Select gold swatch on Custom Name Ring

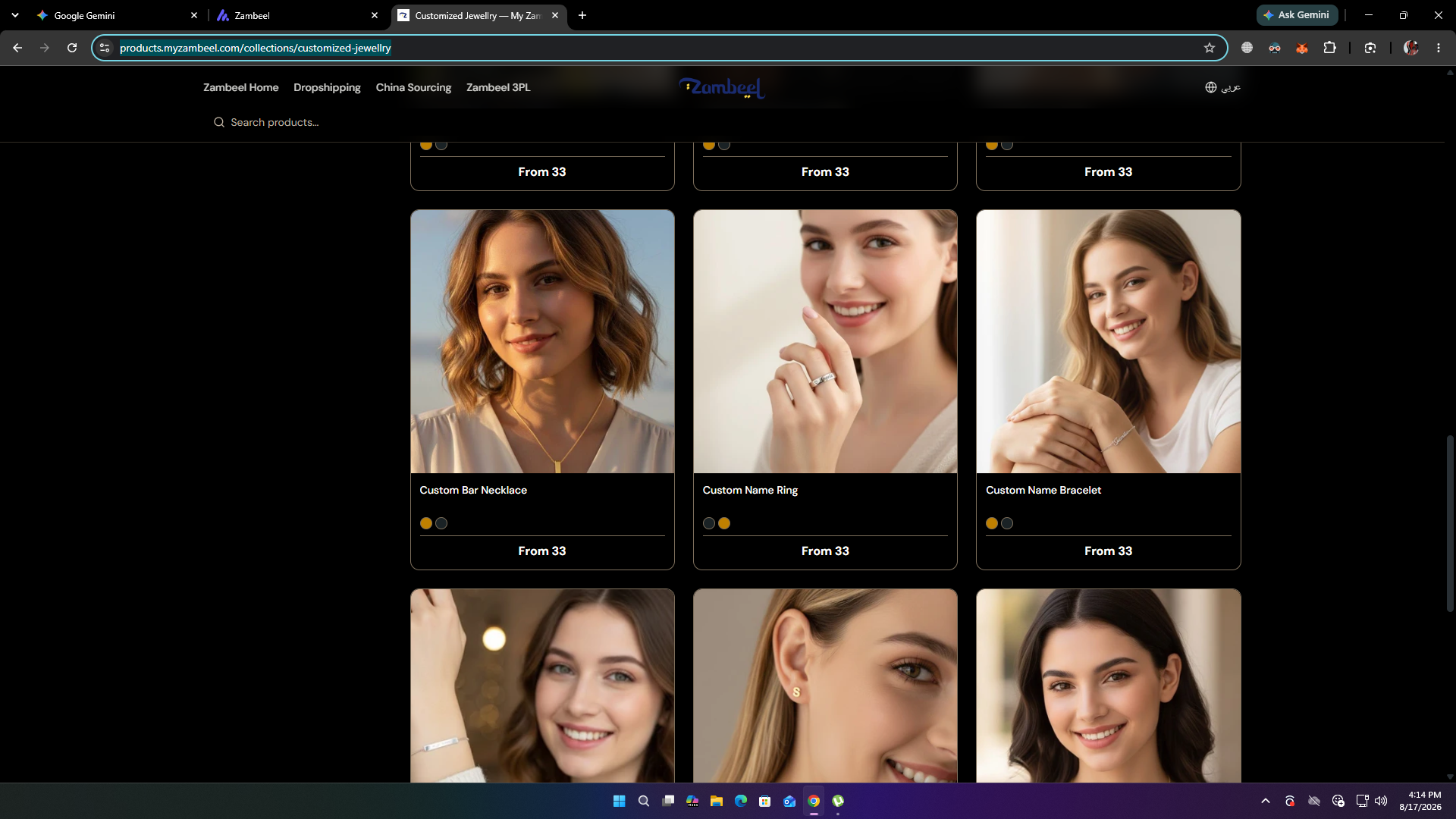[x=724, y=523]
